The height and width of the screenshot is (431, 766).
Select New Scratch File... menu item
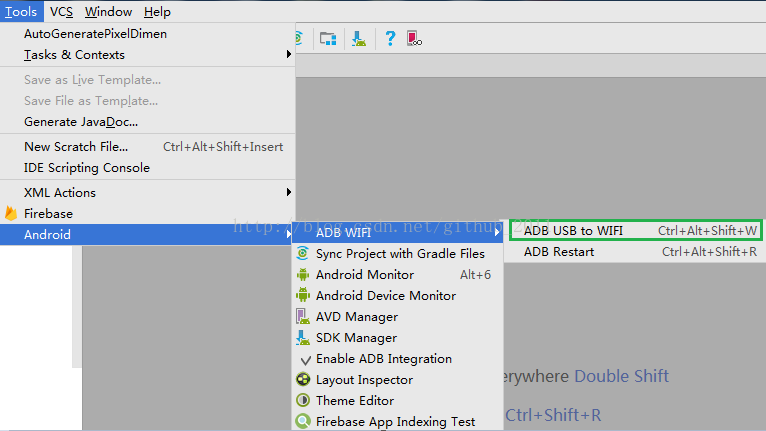(x=148, y=147)
